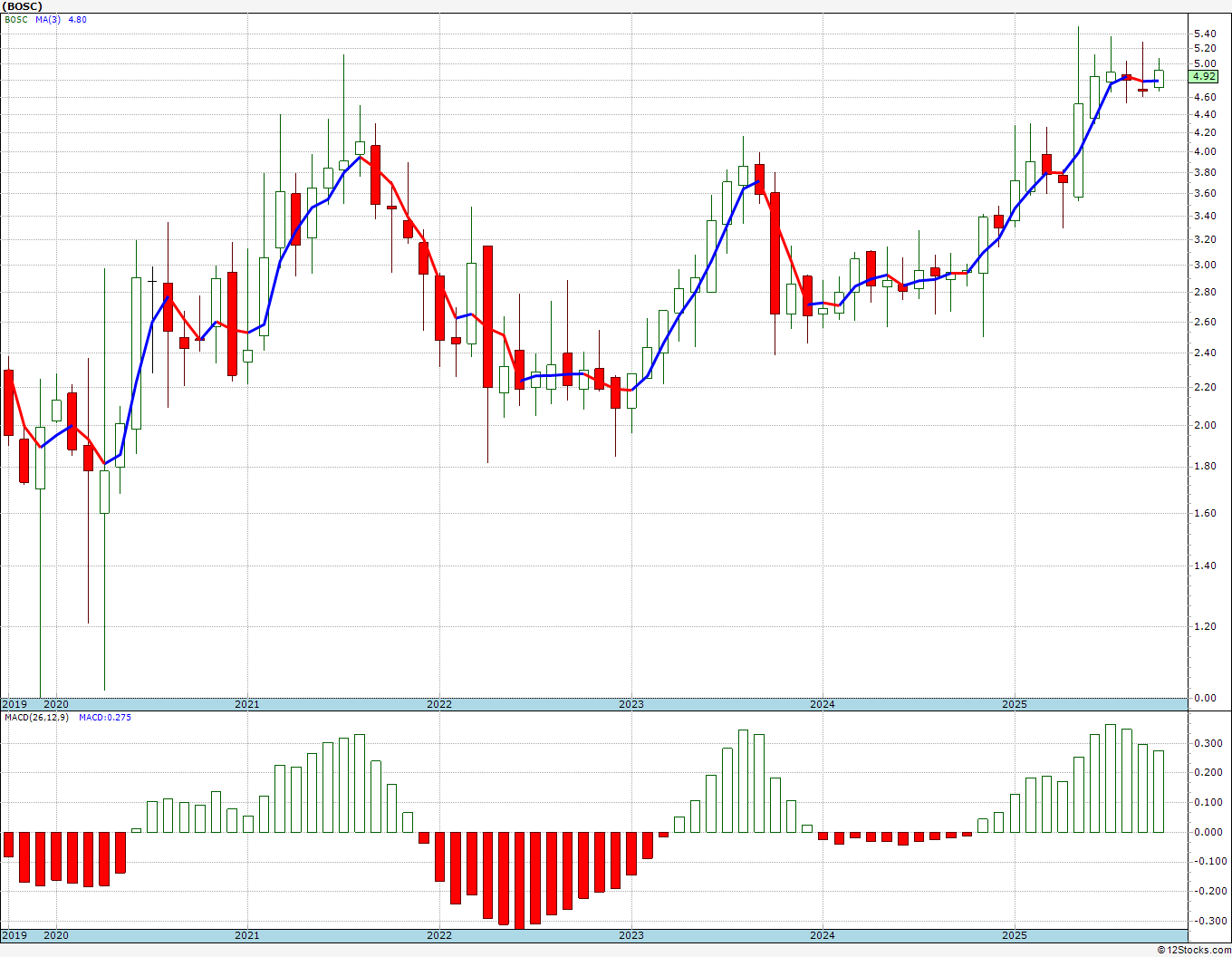1232x957 pixels.
Task: Click the 0.100 MACD axis label
Action: [1208, 802]
